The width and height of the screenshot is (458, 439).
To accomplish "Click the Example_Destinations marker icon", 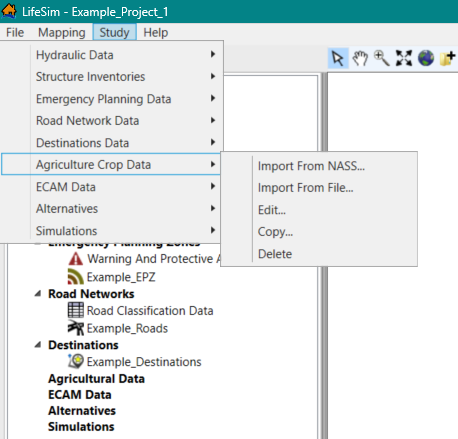I will pyautogui.click(x=76, y=361).
